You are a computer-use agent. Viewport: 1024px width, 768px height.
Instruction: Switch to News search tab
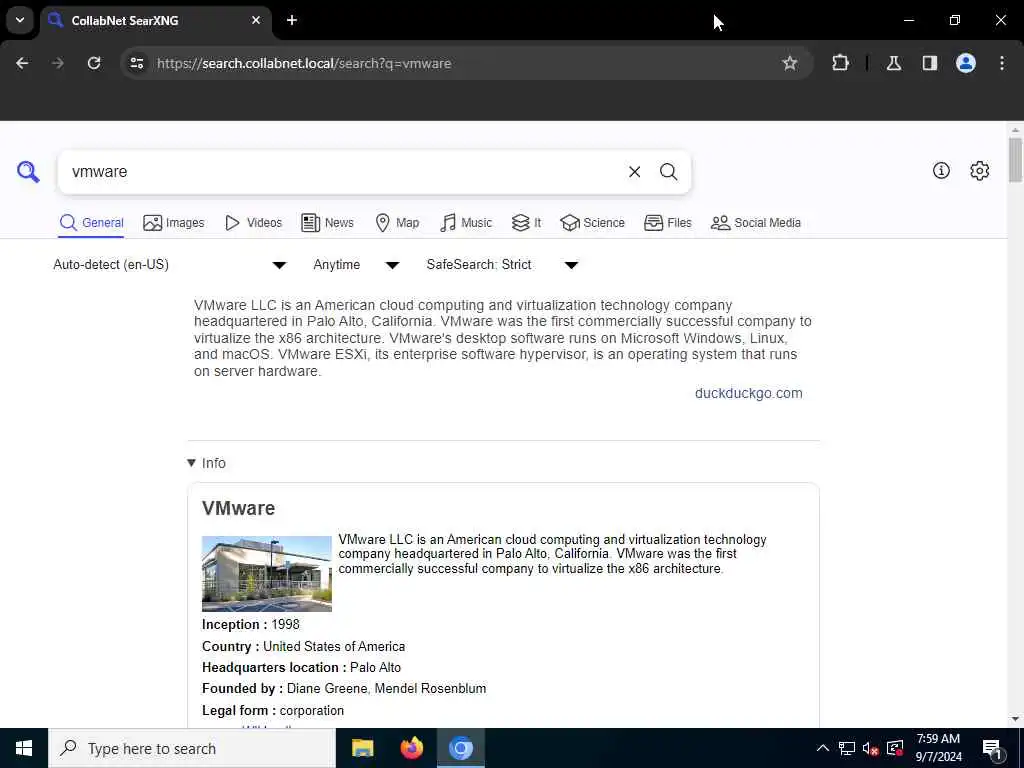(328, 223)
